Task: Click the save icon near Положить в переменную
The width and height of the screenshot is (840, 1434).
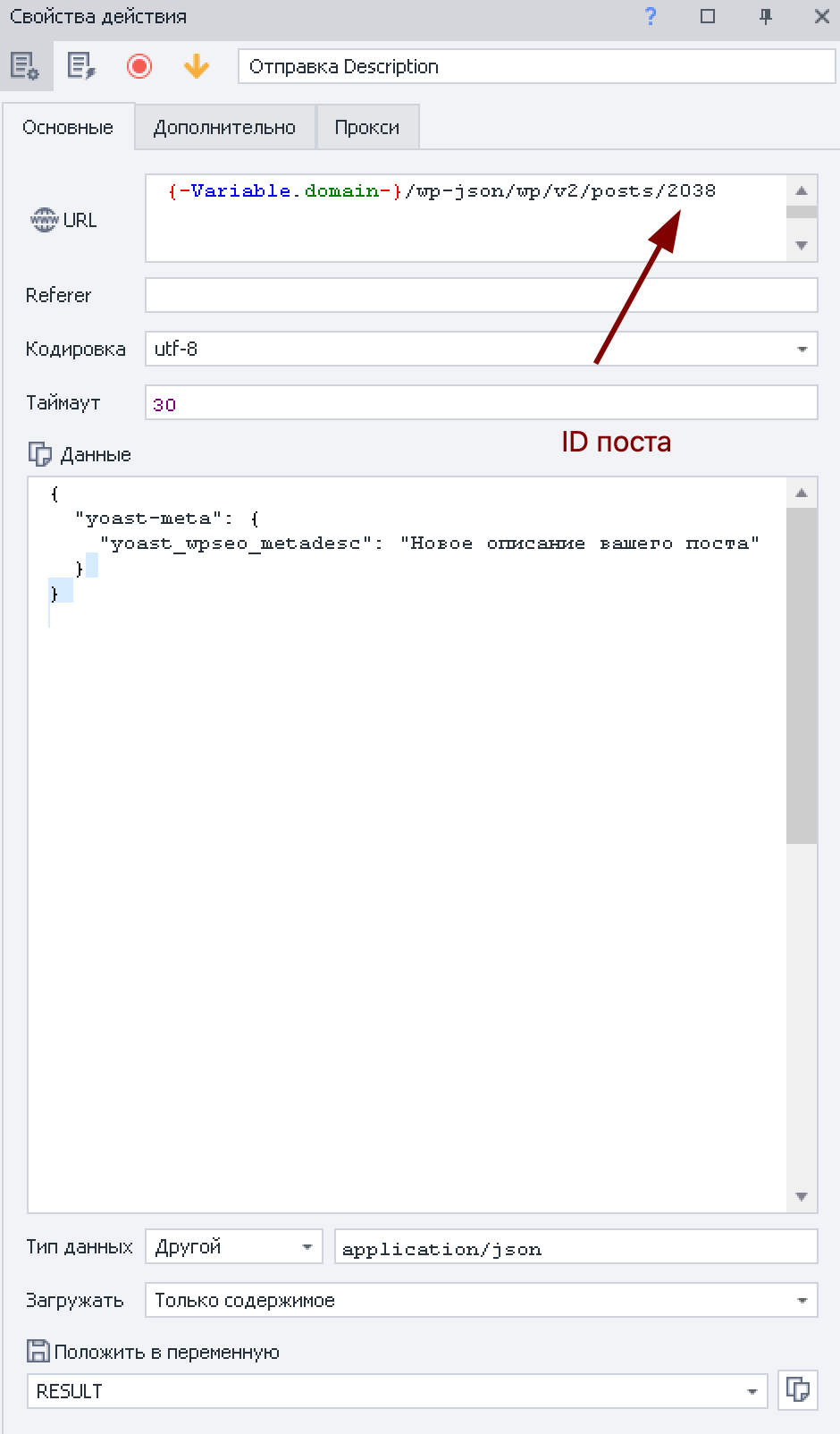Action: (38, 1351)
